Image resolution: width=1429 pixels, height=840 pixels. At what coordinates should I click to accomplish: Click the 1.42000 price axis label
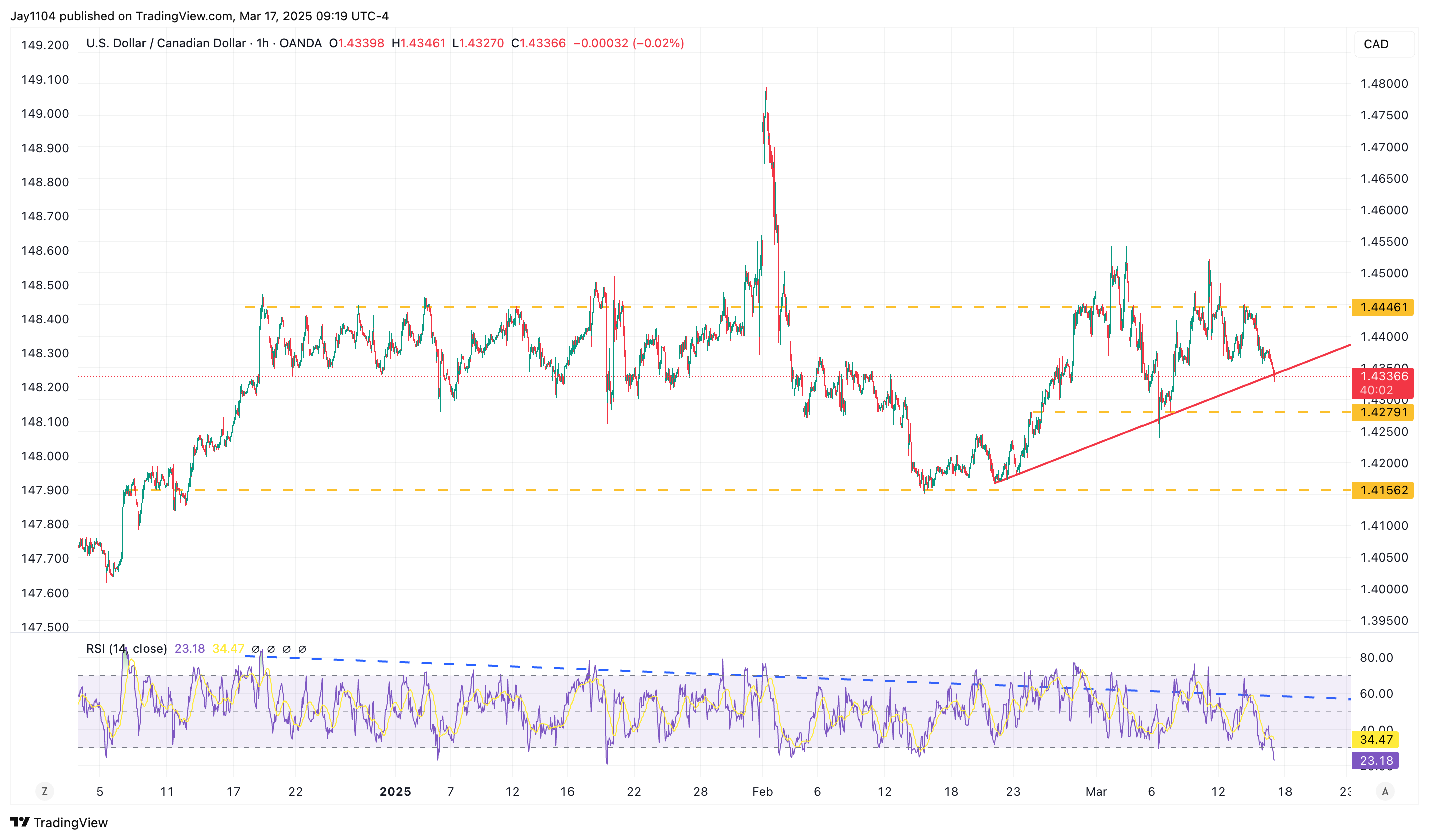click(x=1384, y=463)
